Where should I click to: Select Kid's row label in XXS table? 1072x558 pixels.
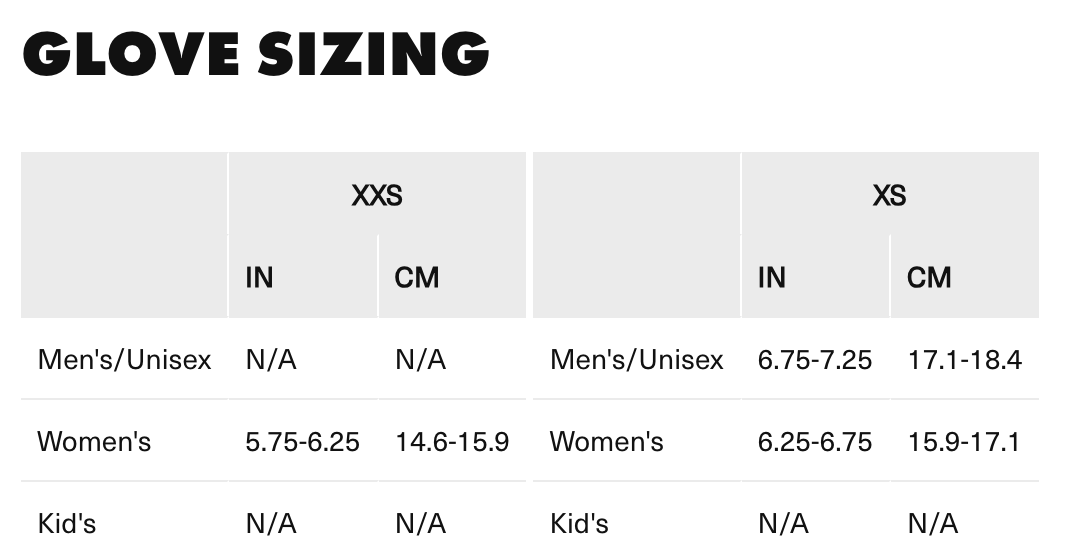coord(66,524)
